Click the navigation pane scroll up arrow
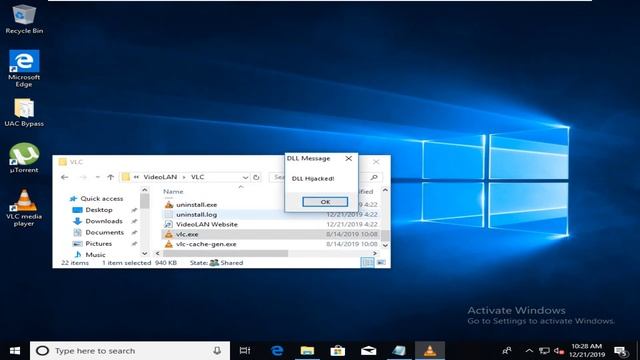The image size is (640, 360). pos(144,190)
